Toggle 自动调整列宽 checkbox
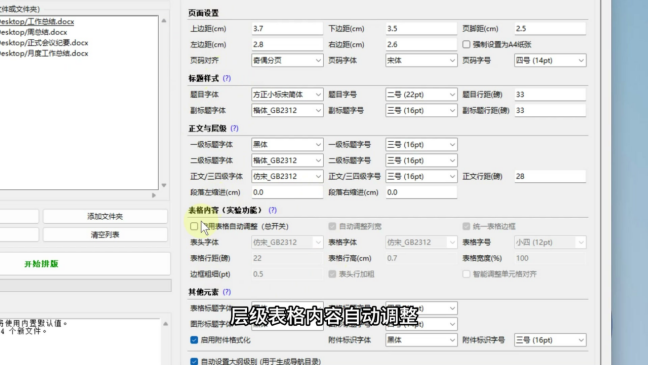648x365 pixels. click(332, 226)
